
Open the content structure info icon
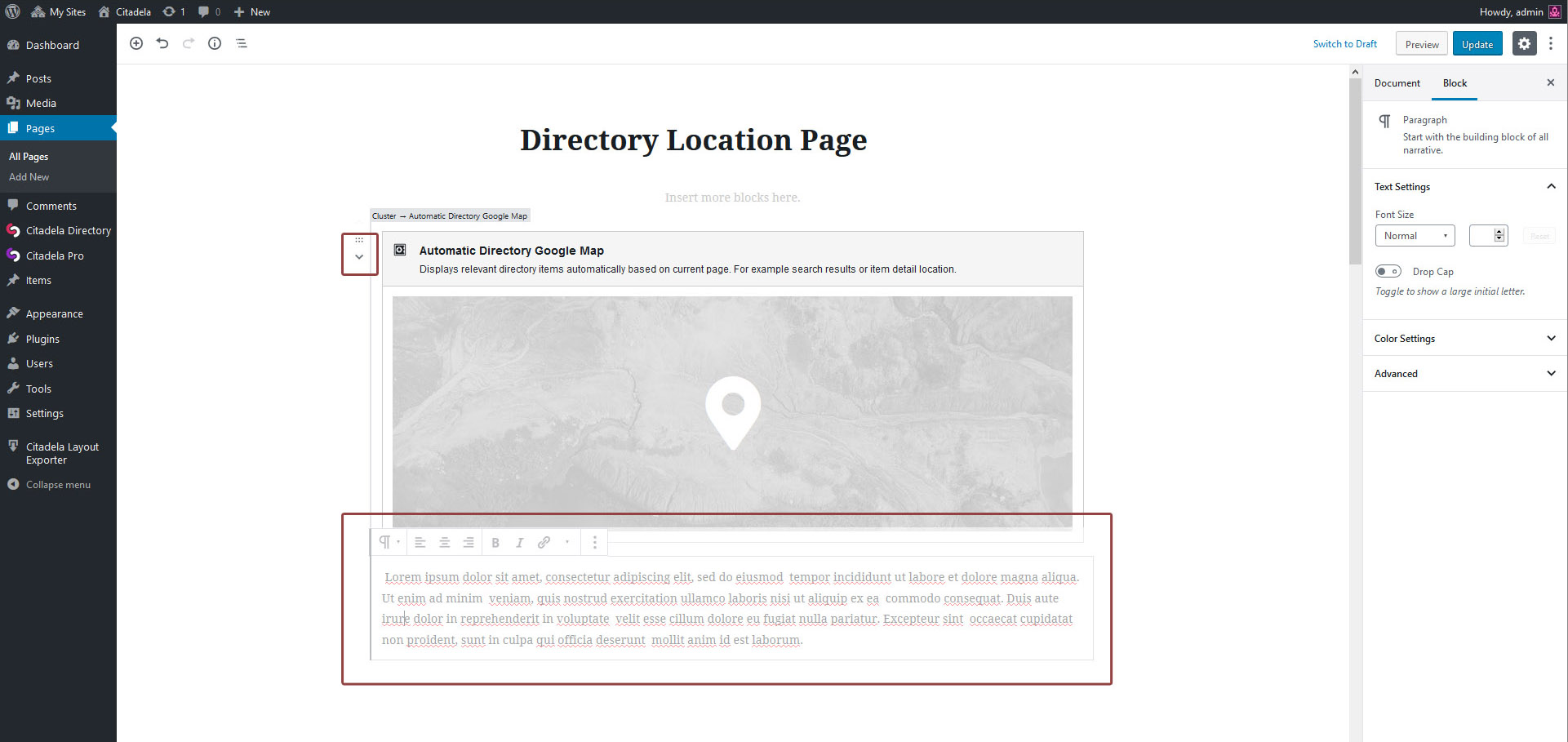click(215, 43)
